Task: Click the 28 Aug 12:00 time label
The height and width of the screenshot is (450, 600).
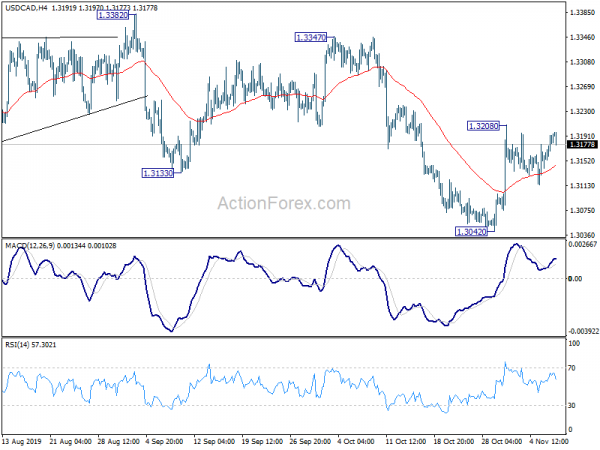Action: (118, 442)
